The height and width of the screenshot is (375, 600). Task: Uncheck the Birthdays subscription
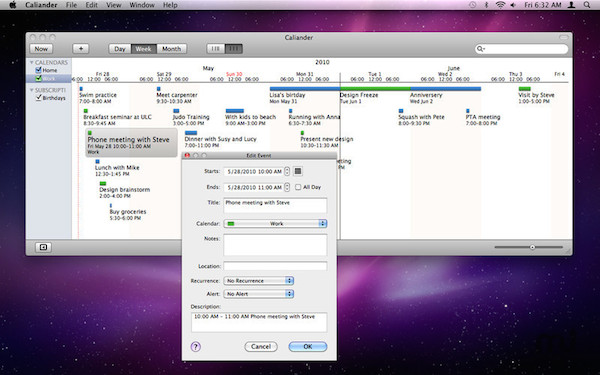coord(38,98)
